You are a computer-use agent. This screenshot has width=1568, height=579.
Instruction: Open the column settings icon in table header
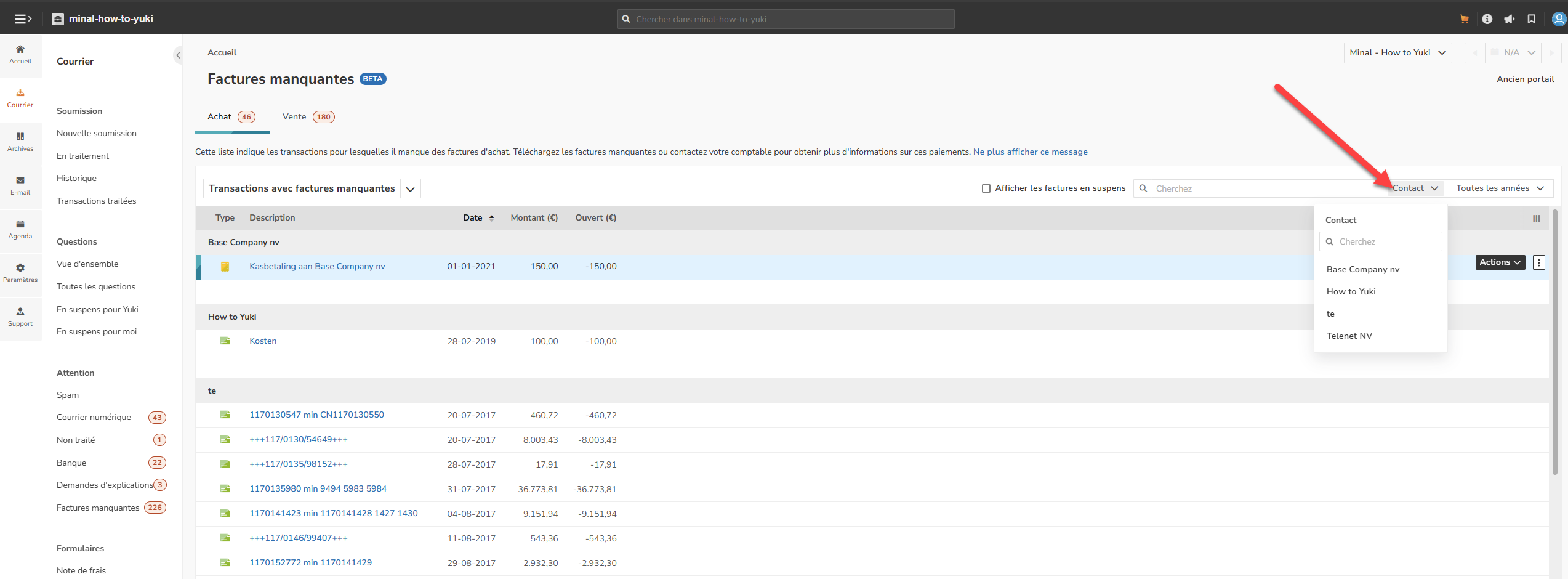coord(1537,218)
